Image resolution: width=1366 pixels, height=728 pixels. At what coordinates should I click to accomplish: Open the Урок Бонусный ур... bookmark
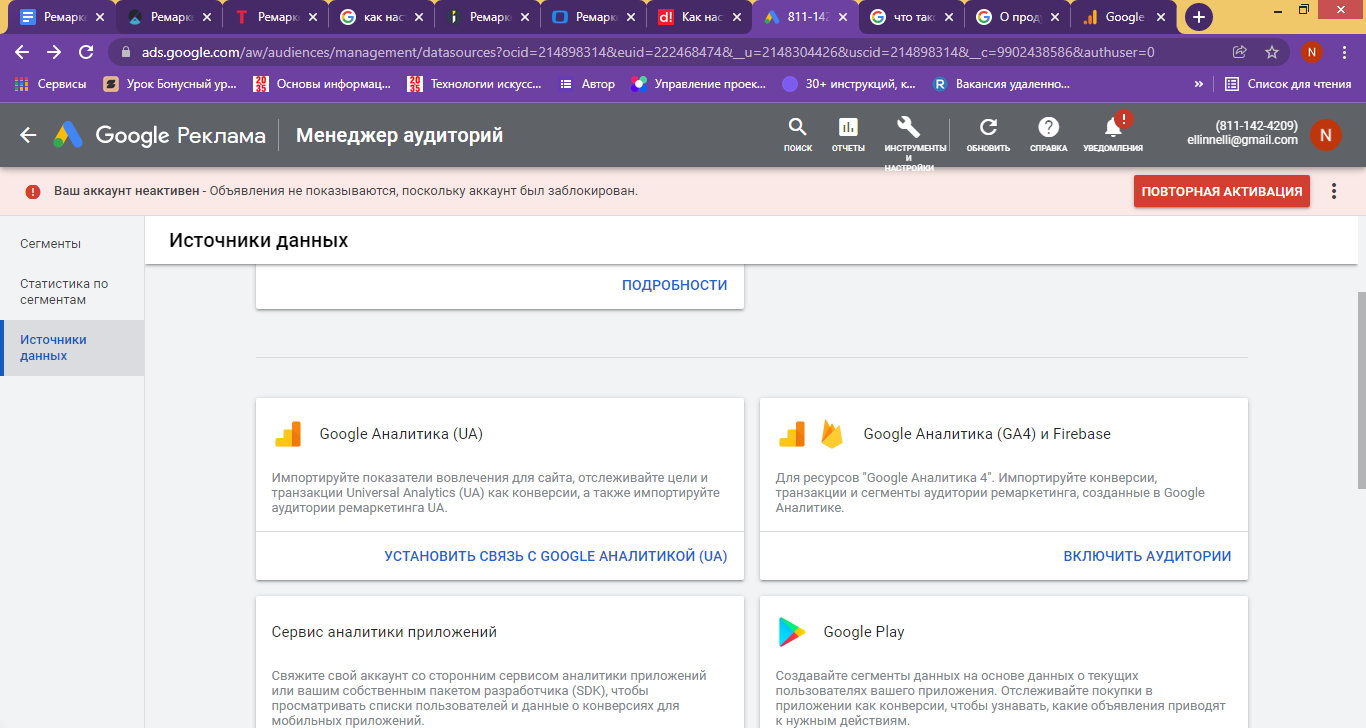click(171, 84)
